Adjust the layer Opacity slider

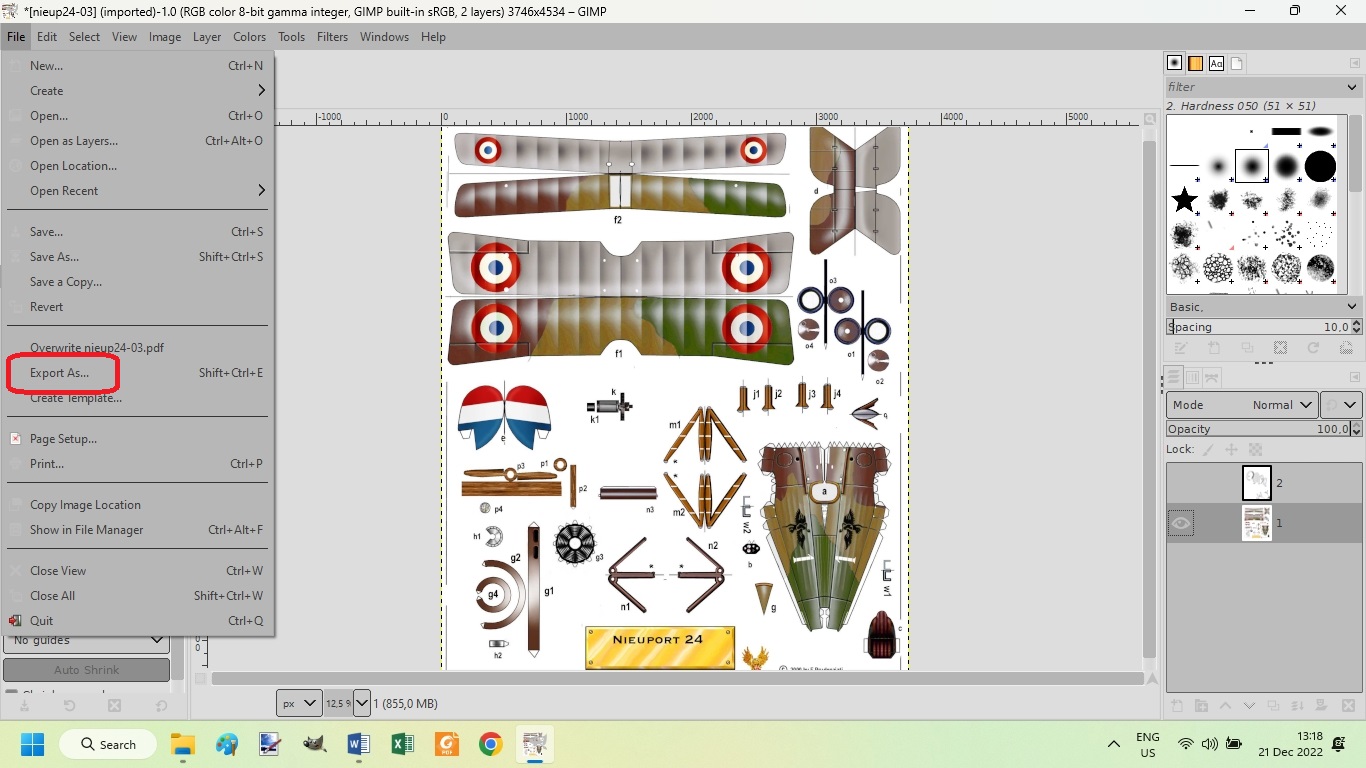1258,429
